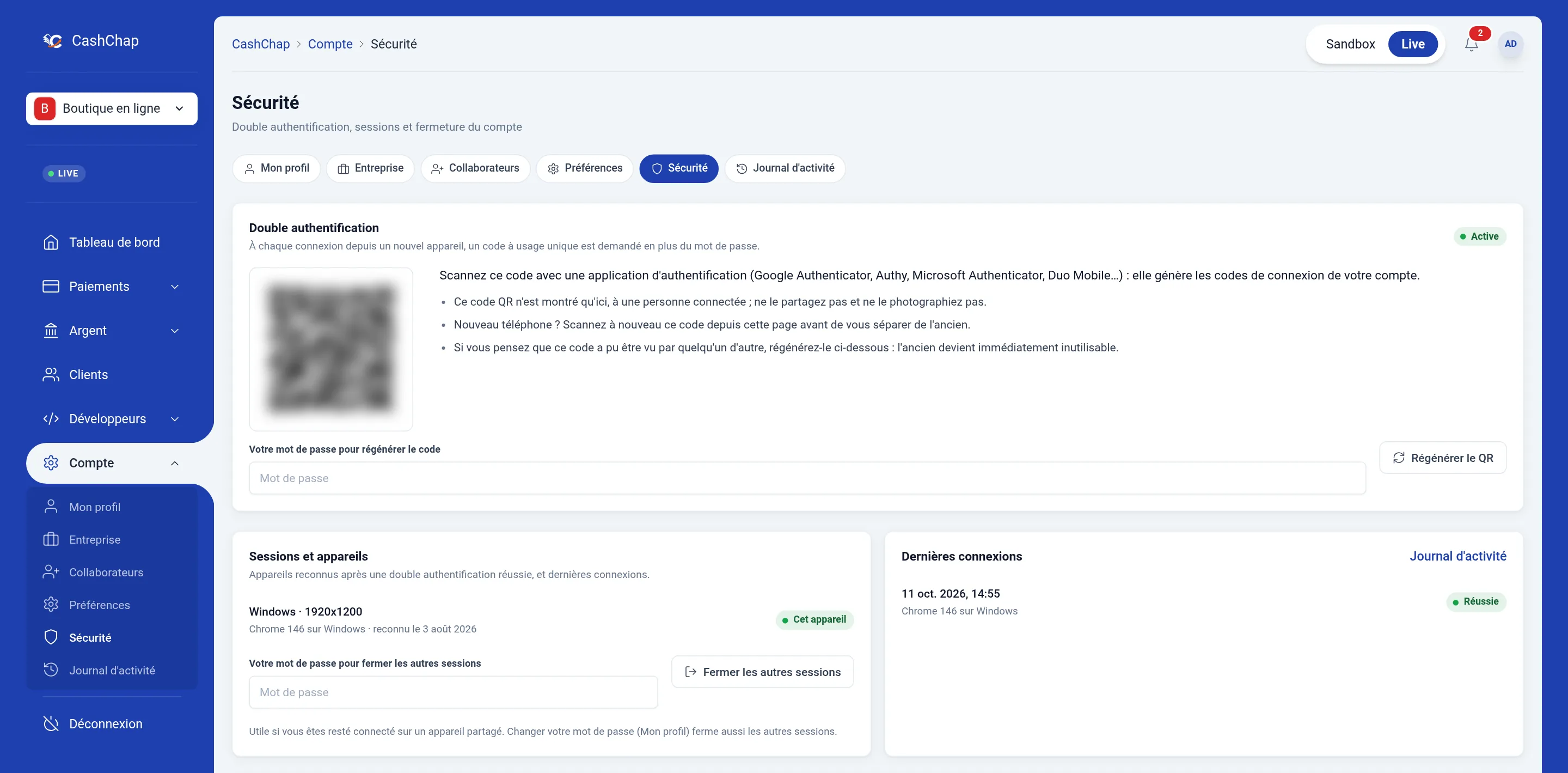Image resolution: width=1568 pixels, height=773 pixels.
Task: Select the Live environment toggle
Action: (x=1413, y=44)
